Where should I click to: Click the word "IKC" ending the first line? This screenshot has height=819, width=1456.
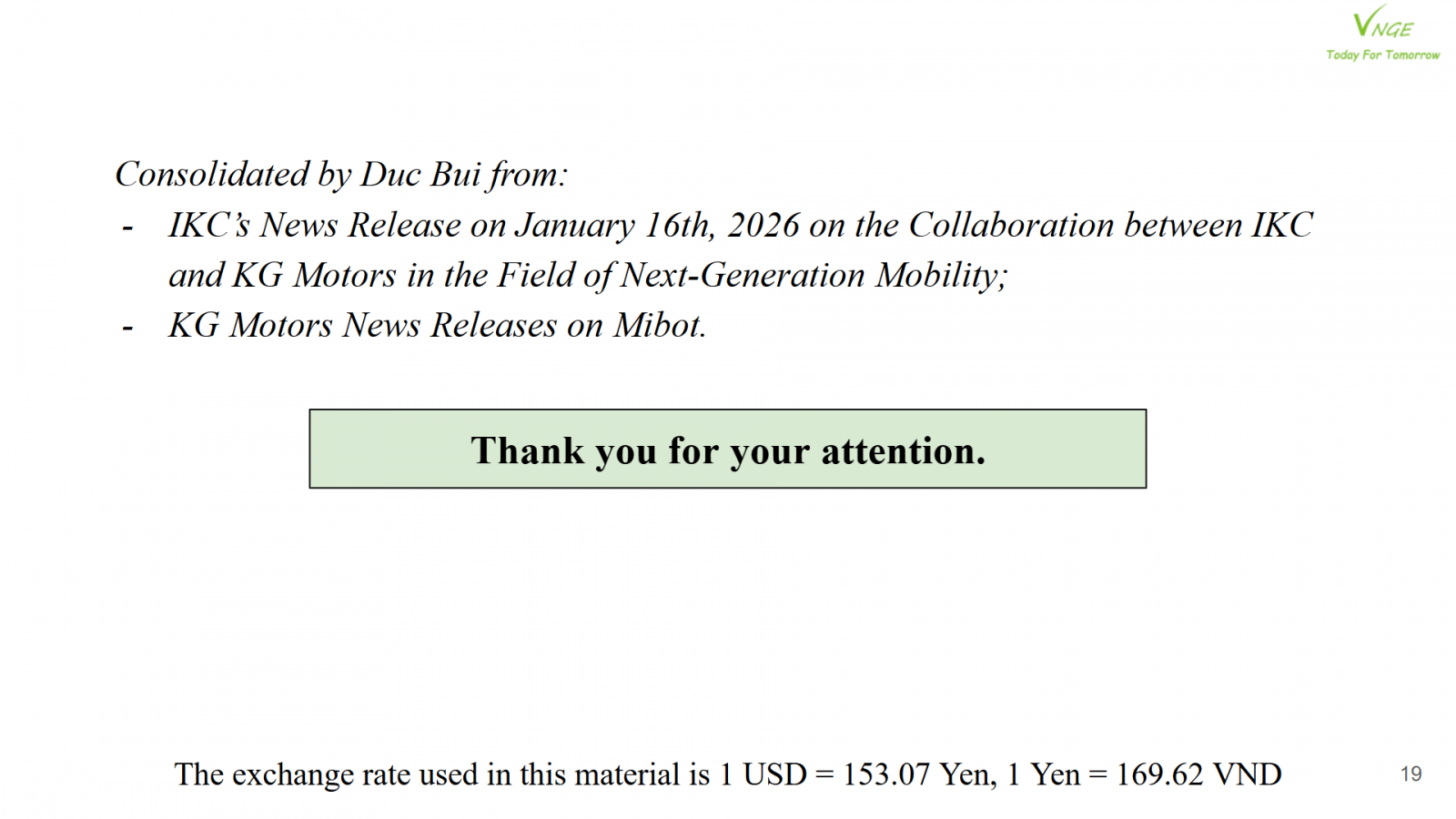(1282, 226)
